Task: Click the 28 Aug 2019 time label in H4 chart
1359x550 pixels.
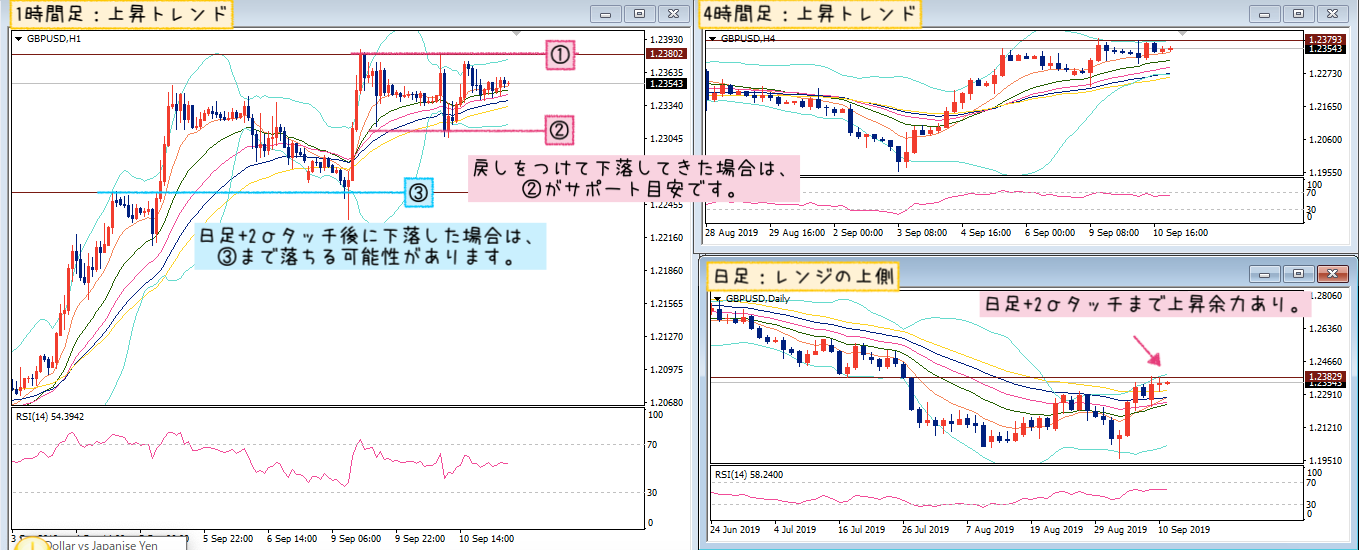Action: [733, 232]
